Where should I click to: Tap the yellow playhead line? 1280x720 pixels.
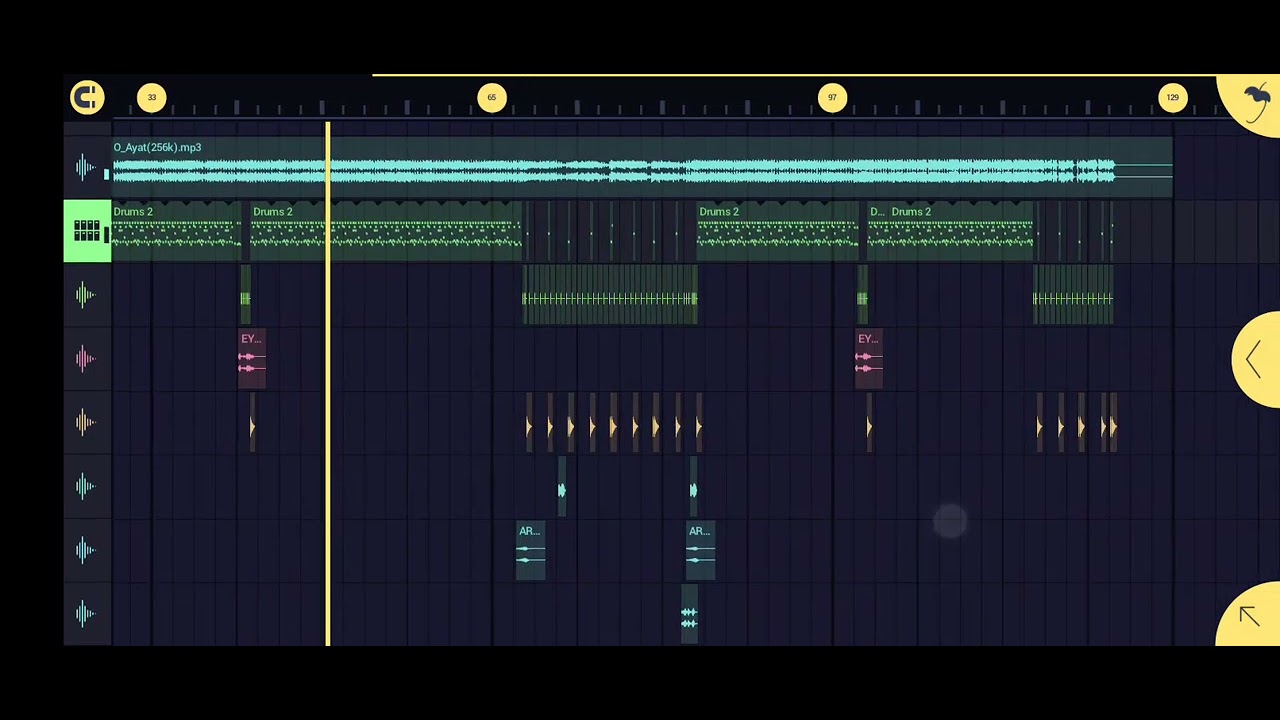pyautogui.click(x=327, y=385)
